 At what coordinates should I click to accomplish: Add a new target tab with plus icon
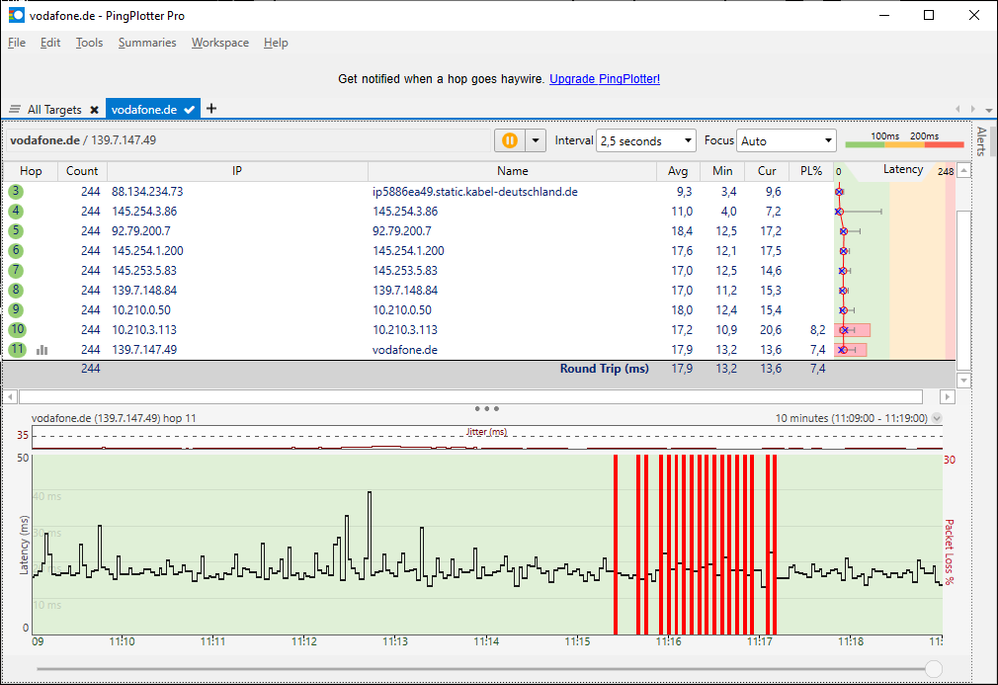point(211,109)
